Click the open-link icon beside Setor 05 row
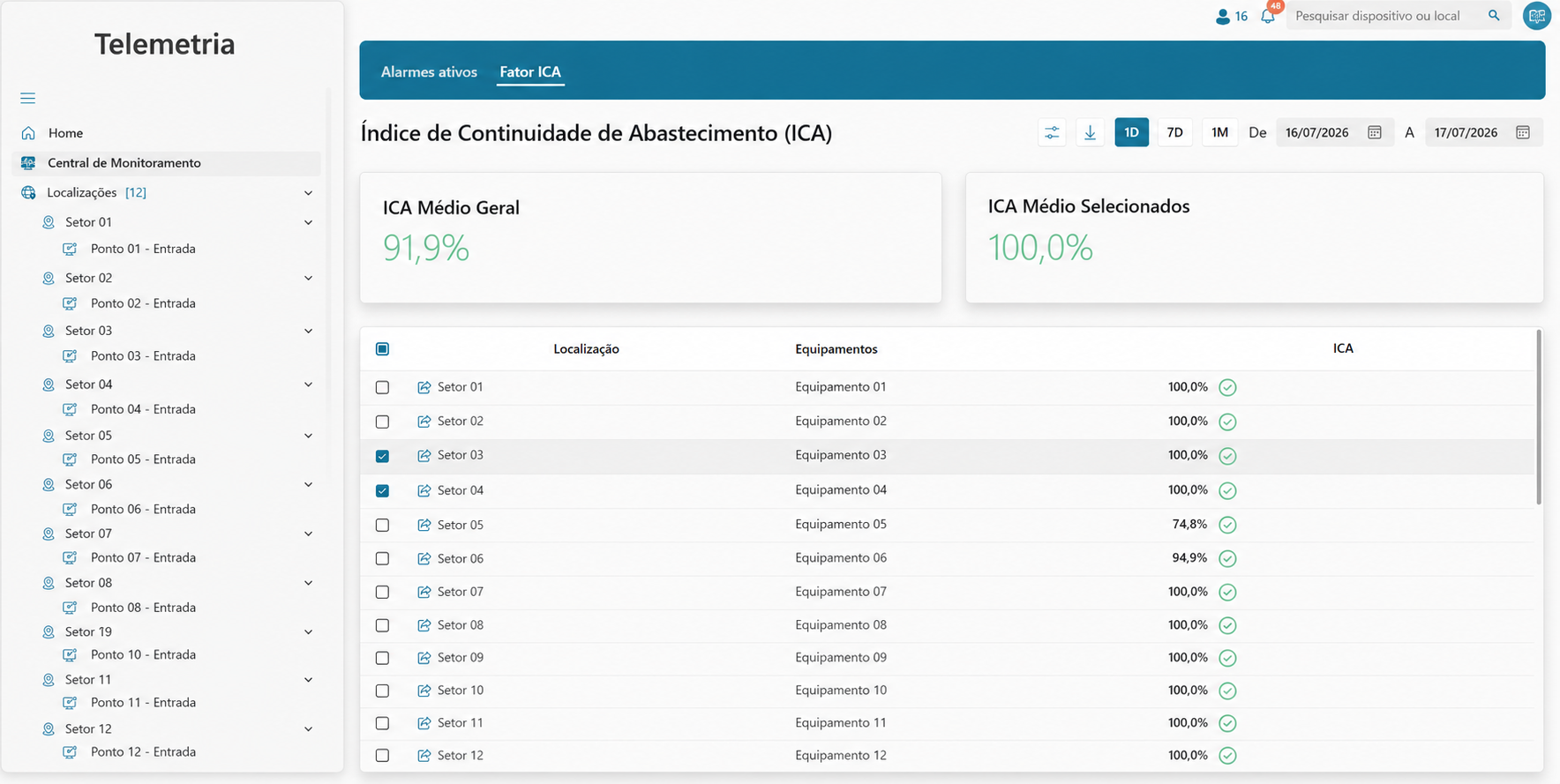 pos(424,525)
